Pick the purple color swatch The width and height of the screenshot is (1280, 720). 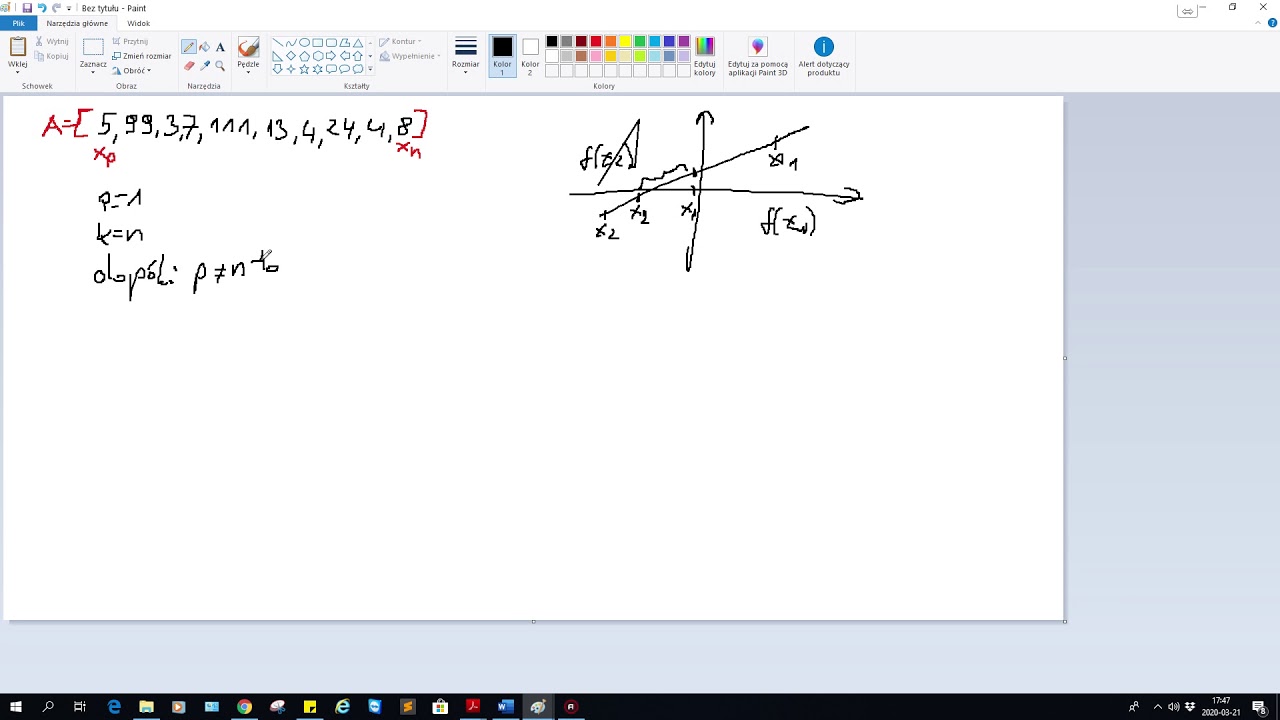coord(684,41)
